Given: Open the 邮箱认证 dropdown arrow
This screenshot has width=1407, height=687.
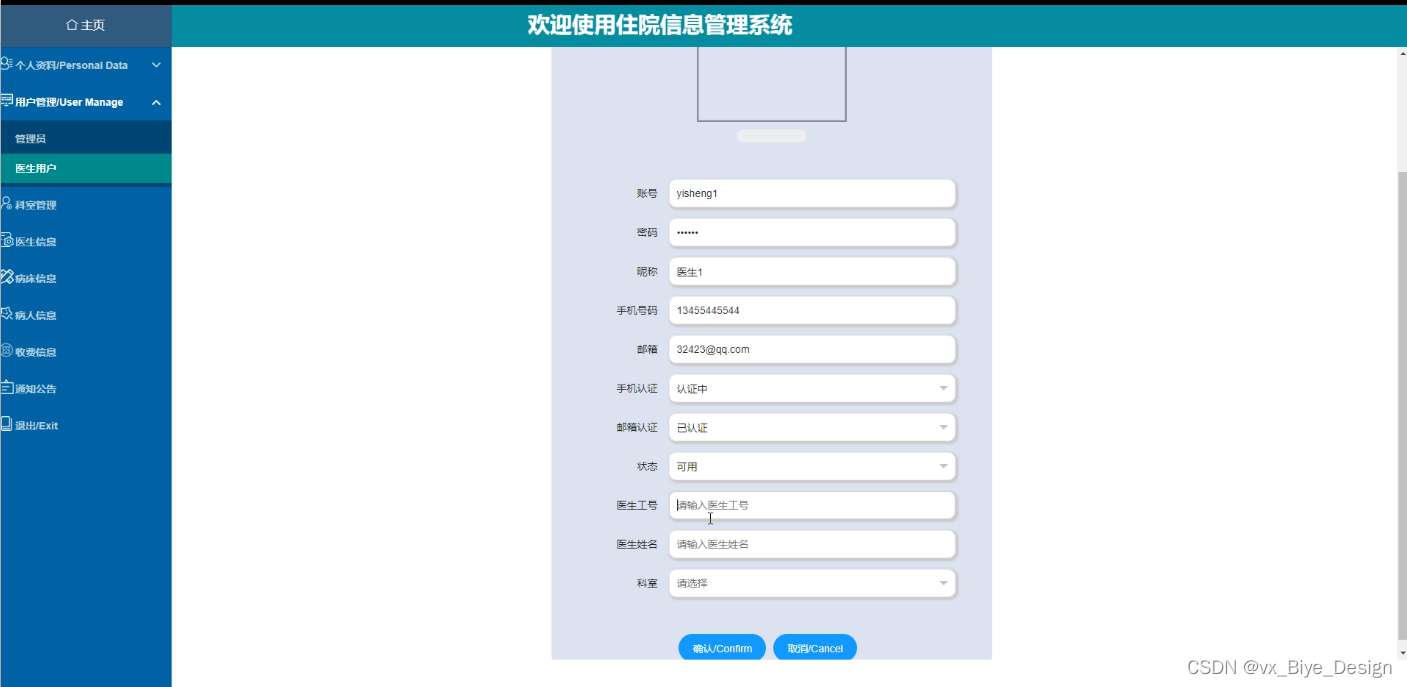Looking at the screenshot, I should click(x=943, y=427).
